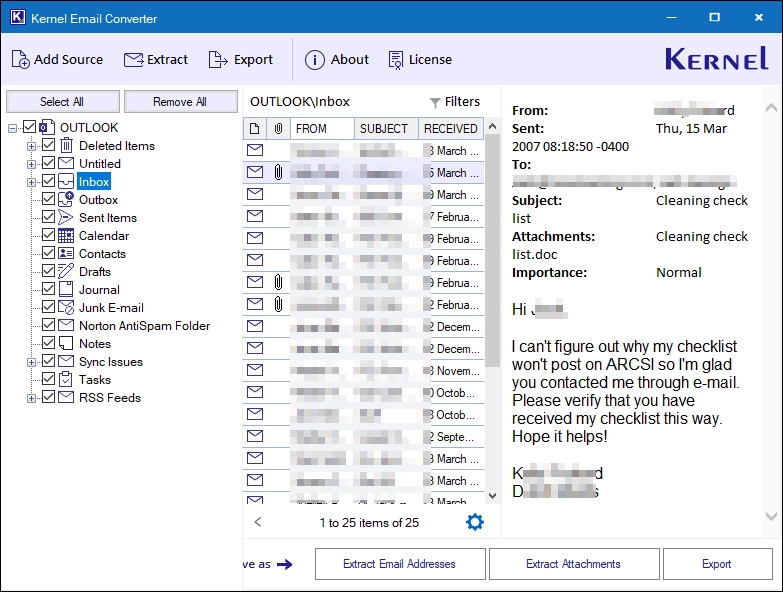Click the preview pane scroll down arrow

tap(772, 516)
